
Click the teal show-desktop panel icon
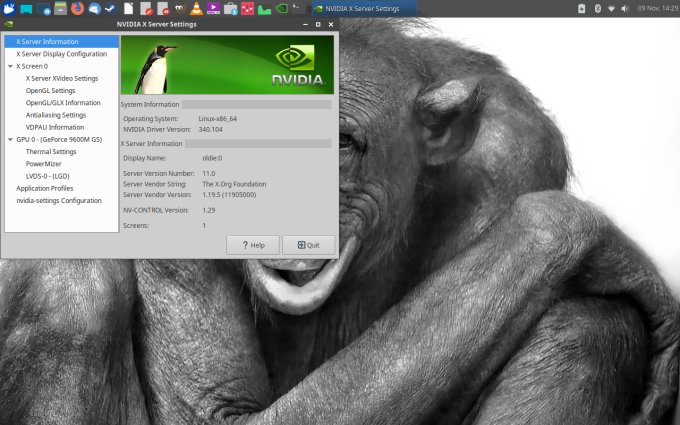[26, 9]
